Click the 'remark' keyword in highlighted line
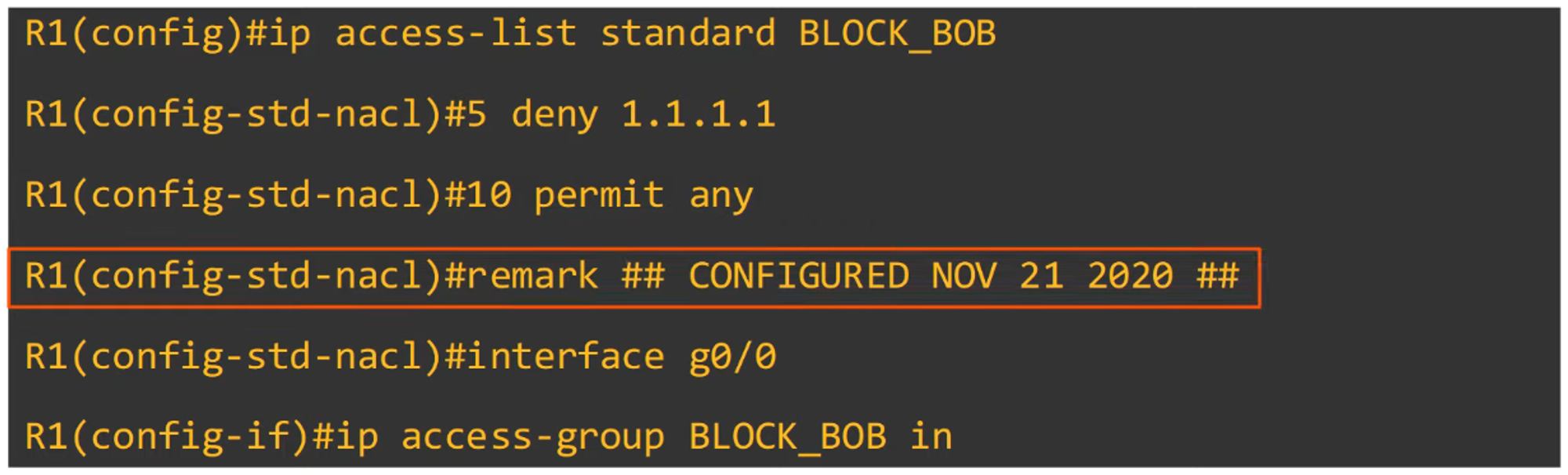Image resolution: width=1568 pixels, height=475 pixels. [532, 276]
